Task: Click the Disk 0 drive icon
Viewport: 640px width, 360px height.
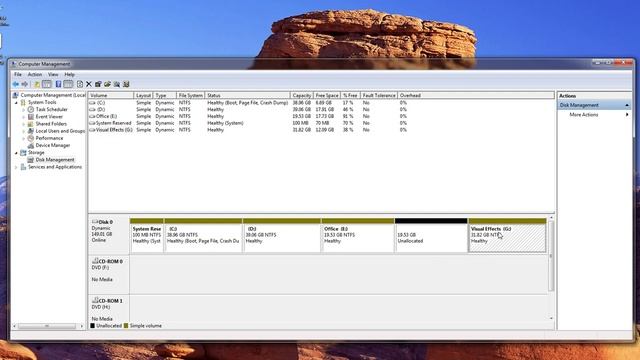Action: tap(95, 222)
